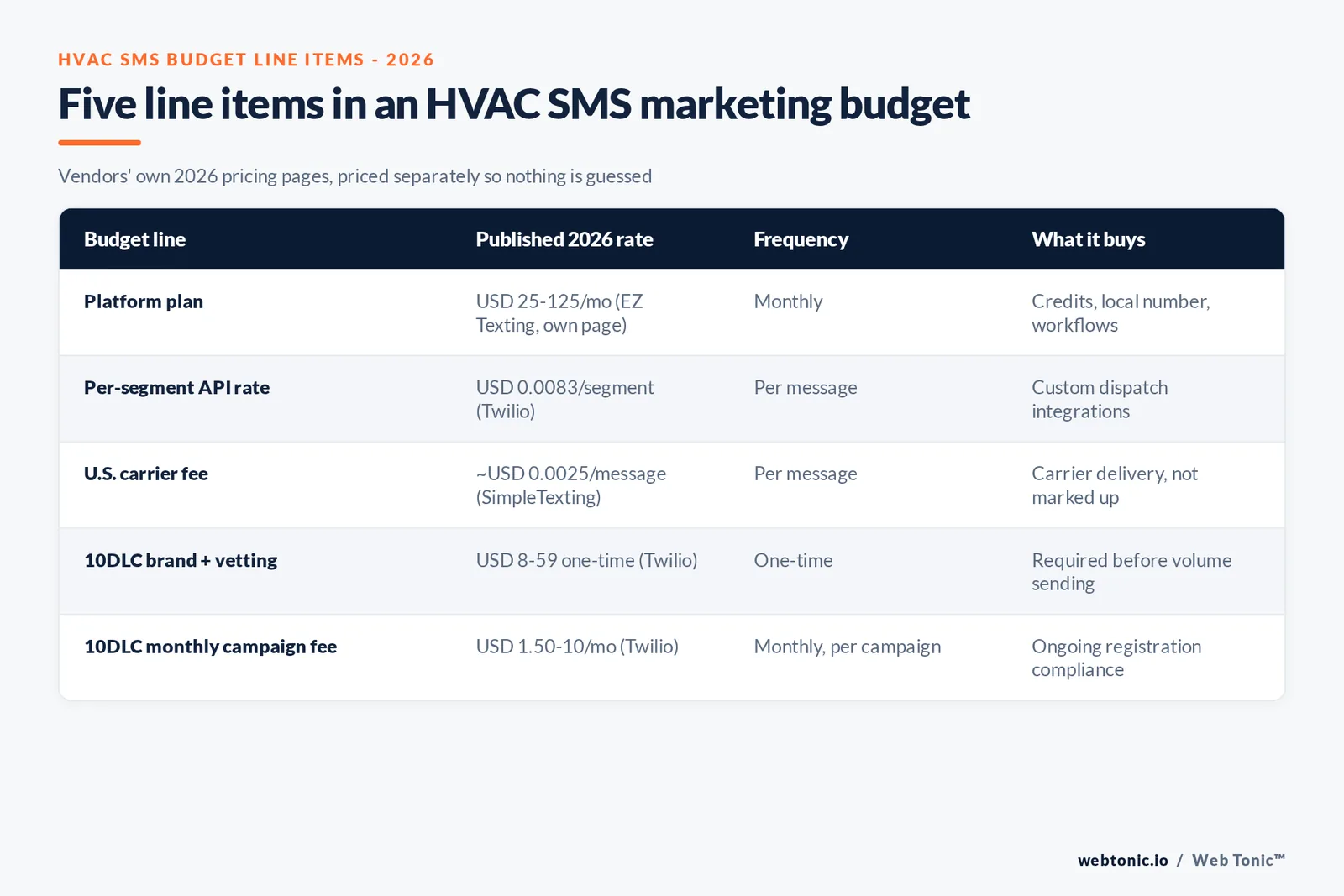This screenshot has height=896, width=1344.
Task: Click the 'USD 0.0083/segment (Twilio)' cell
Action: coord(564,400)
